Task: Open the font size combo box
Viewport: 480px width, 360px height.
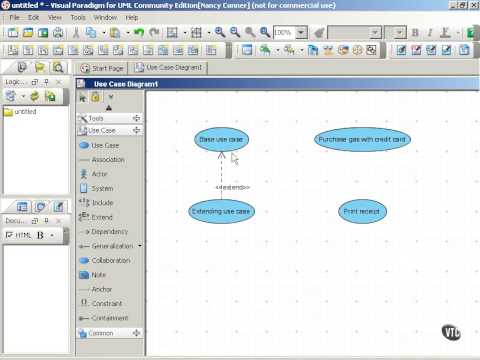Action: 395,33
